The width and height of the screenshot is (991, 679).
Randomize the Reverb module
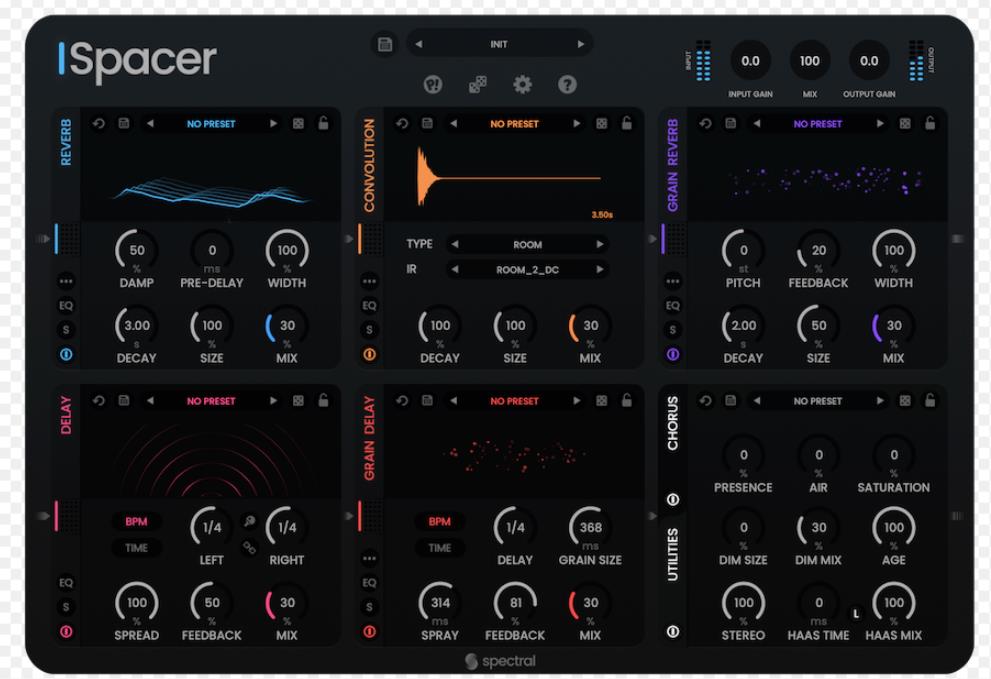pyautogui.click(x=298, y=123)
